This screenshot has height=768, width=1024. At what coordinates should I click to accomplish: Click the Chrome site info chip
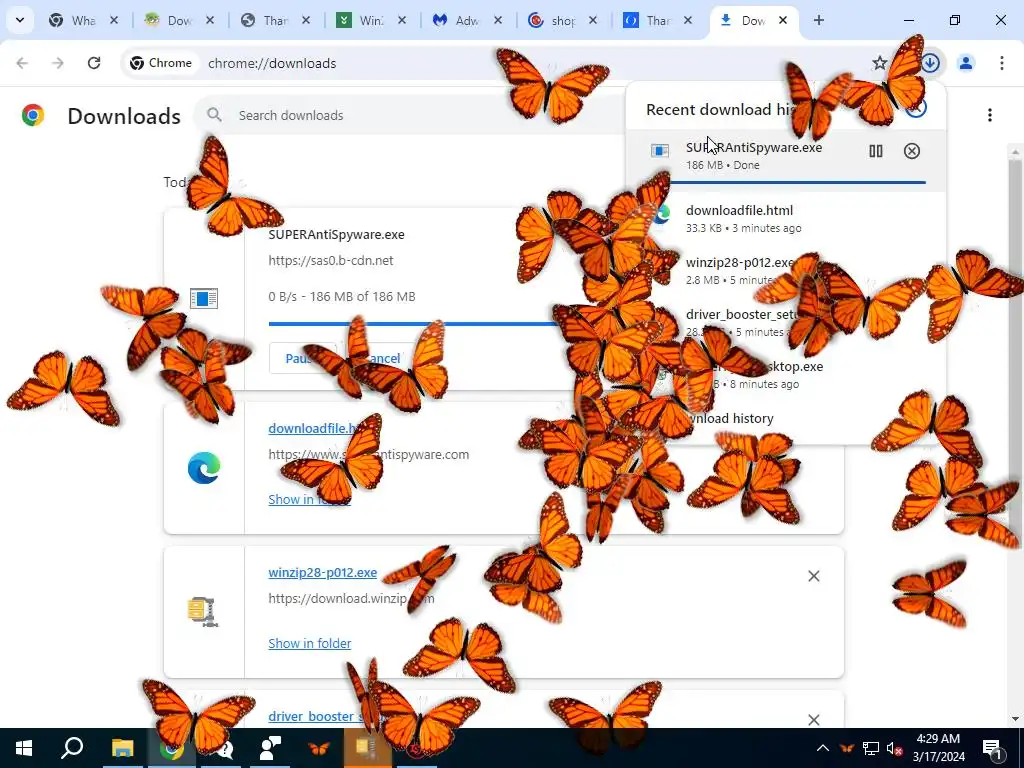pos(161,63)
